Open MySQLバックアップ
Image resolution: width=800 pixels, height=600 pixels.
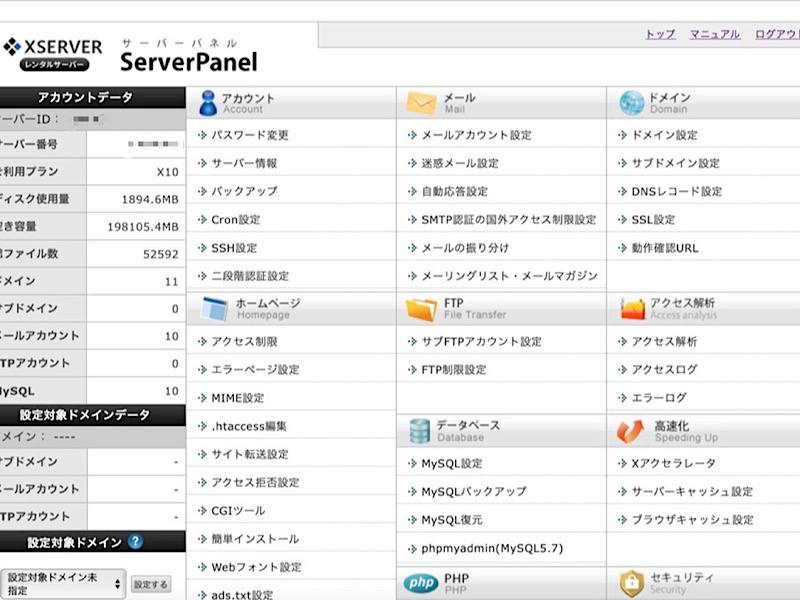(x=474, y=491)
